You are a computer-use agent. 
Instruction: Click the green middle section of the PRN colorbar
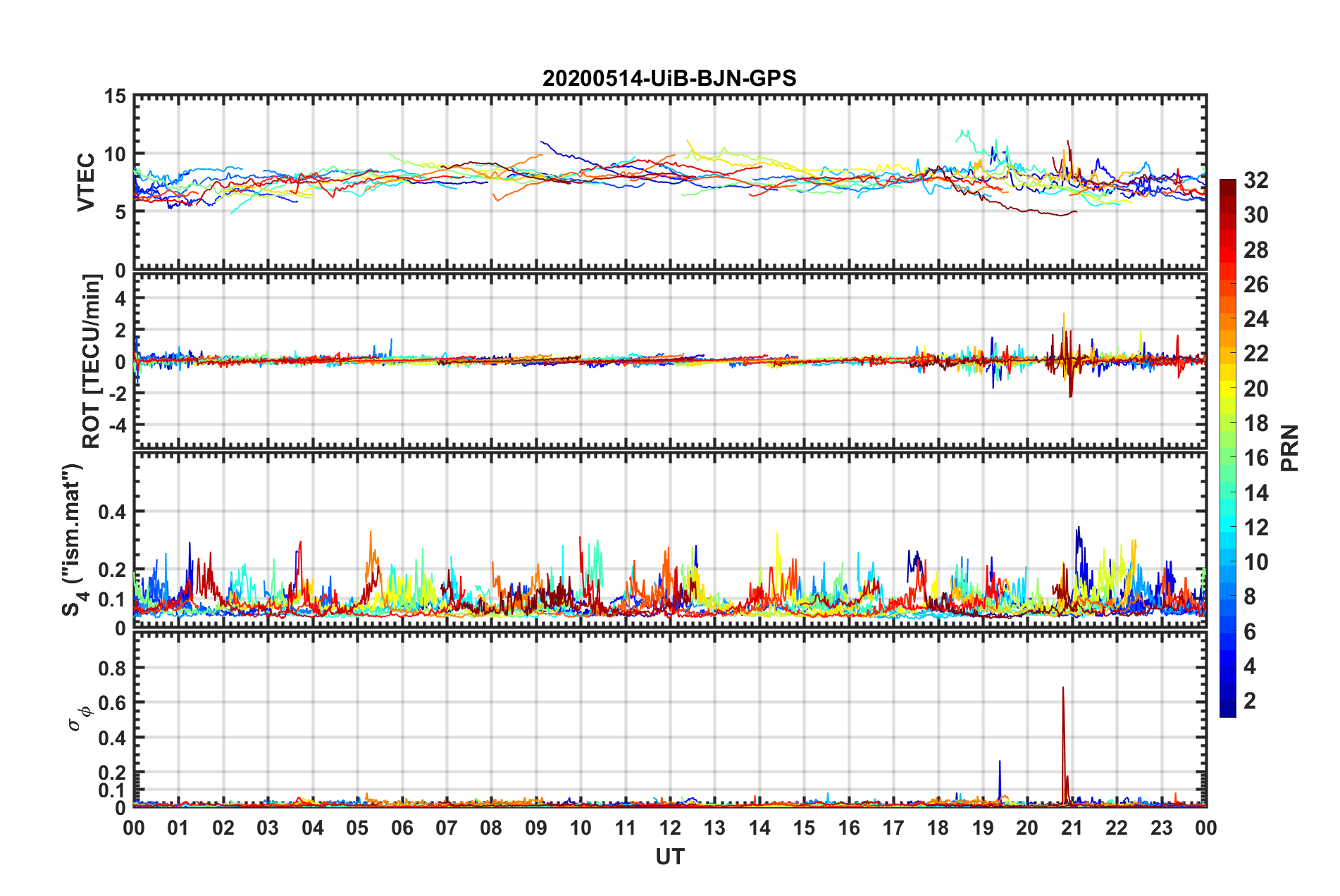(1227, 456)
